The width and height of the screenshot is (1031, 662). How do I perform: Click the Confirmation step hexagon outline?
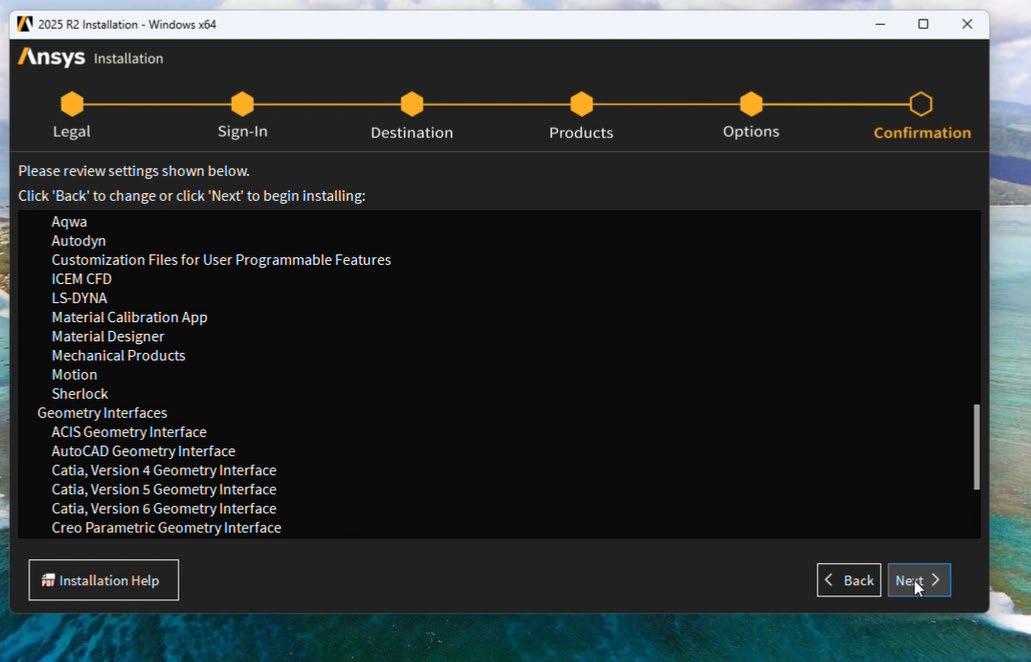(921, 104)
